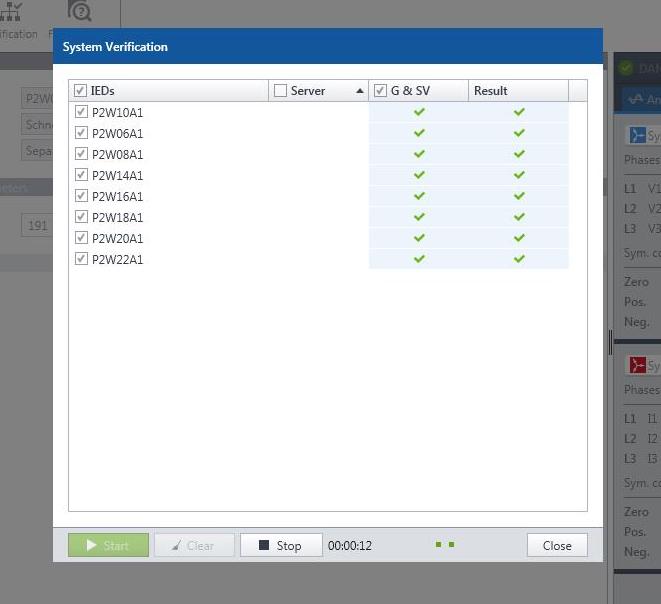Screen dimensions: 661x604
Task: Uncheck the G & SV column checkbox
Action: coord(380,91)
